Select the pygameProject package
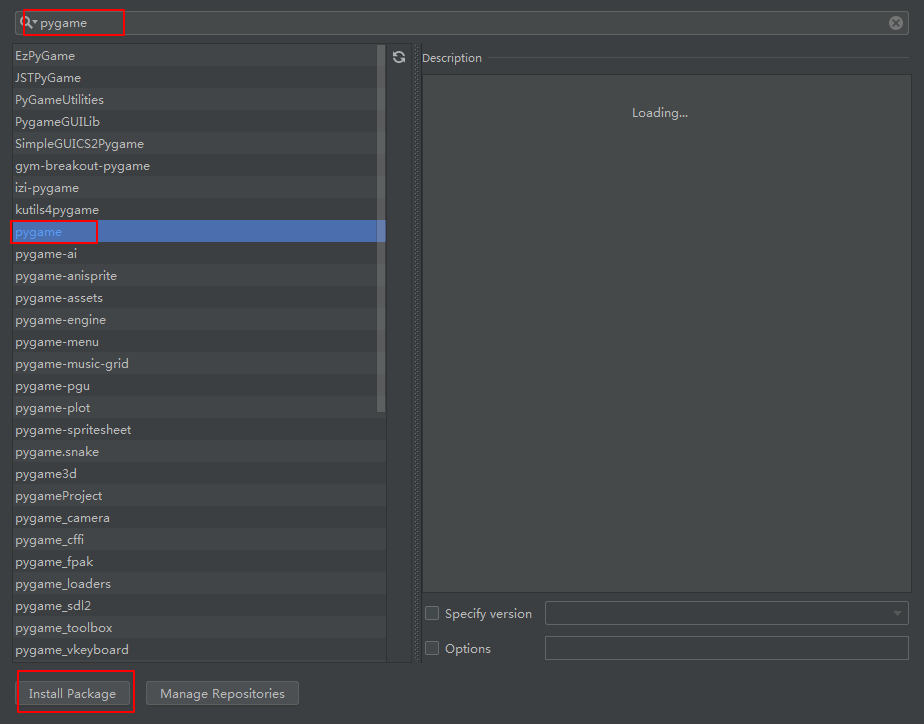This screenshot has height=724, width=924. coord(199,495)
